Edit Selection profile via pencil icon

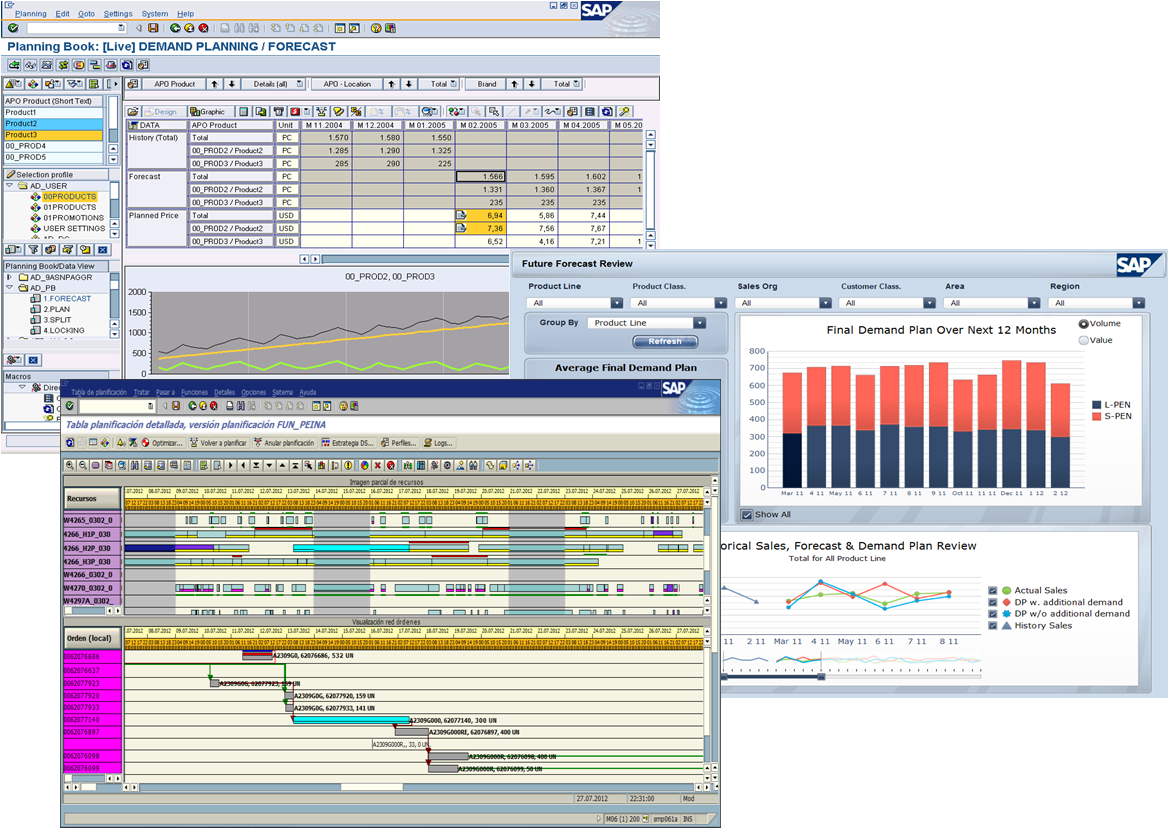point(11,173)
